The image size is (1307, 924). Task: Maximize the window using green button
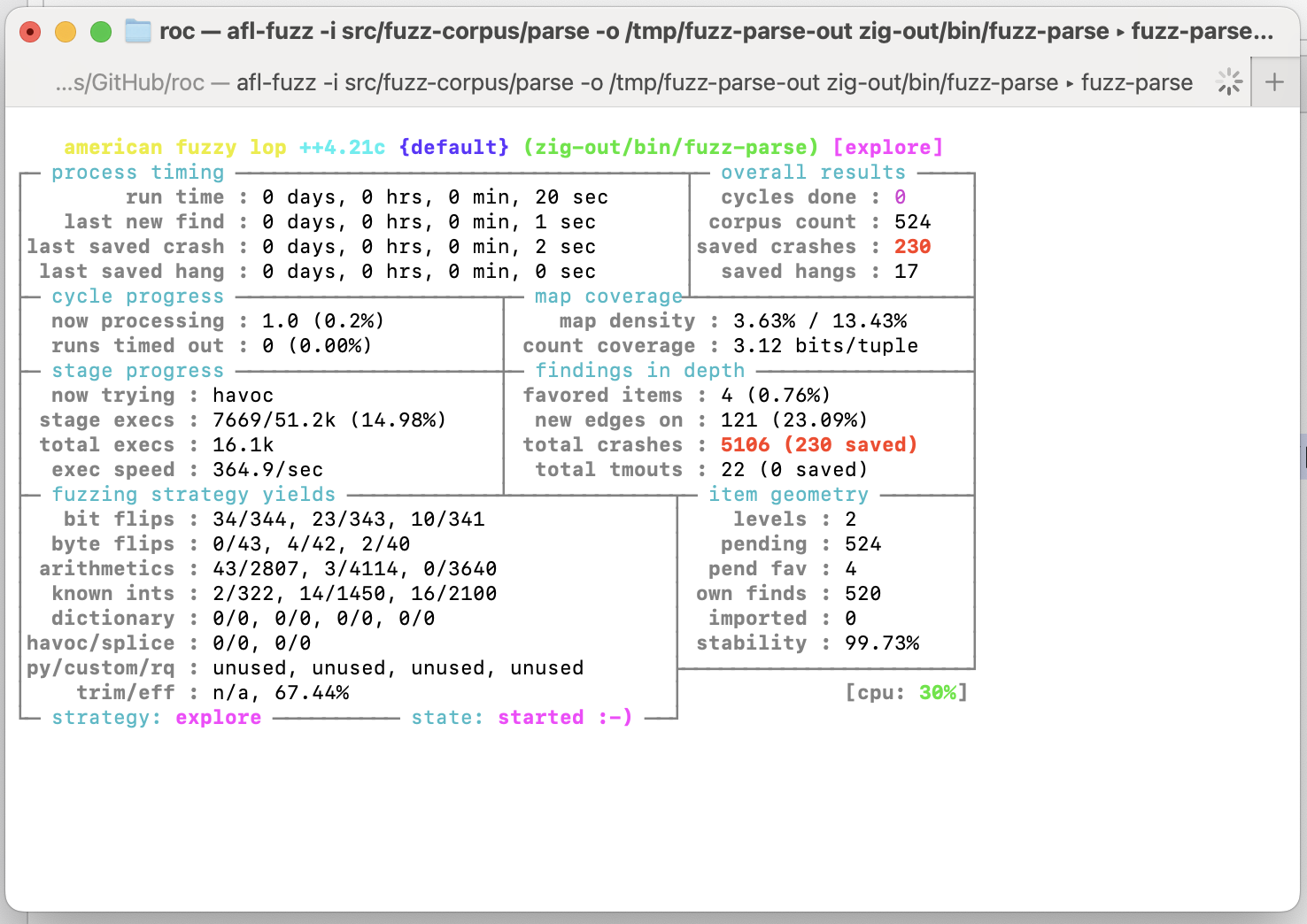(x=101, y=32)
